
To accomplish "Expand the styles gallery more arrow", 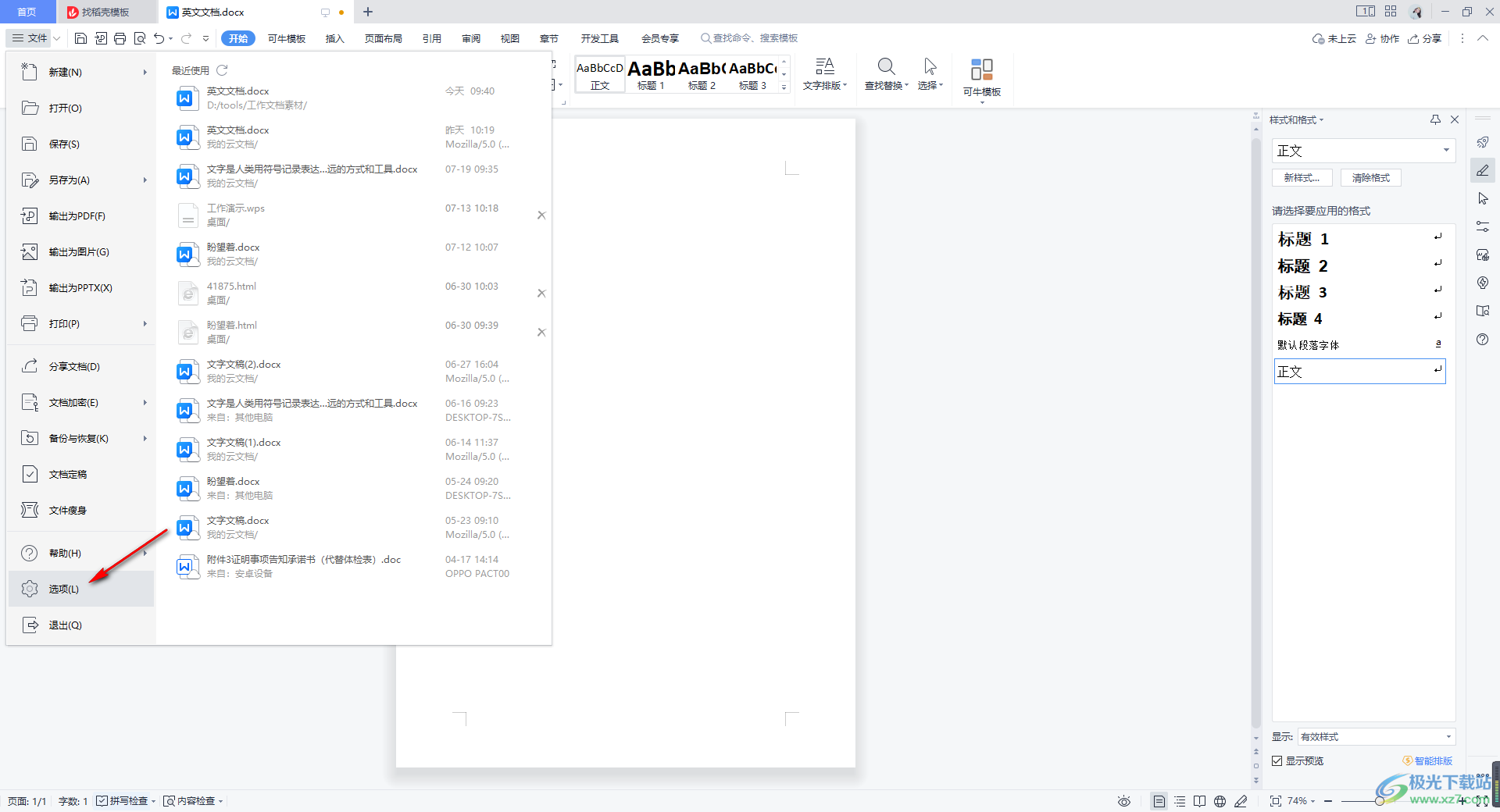I will (784, 87).
